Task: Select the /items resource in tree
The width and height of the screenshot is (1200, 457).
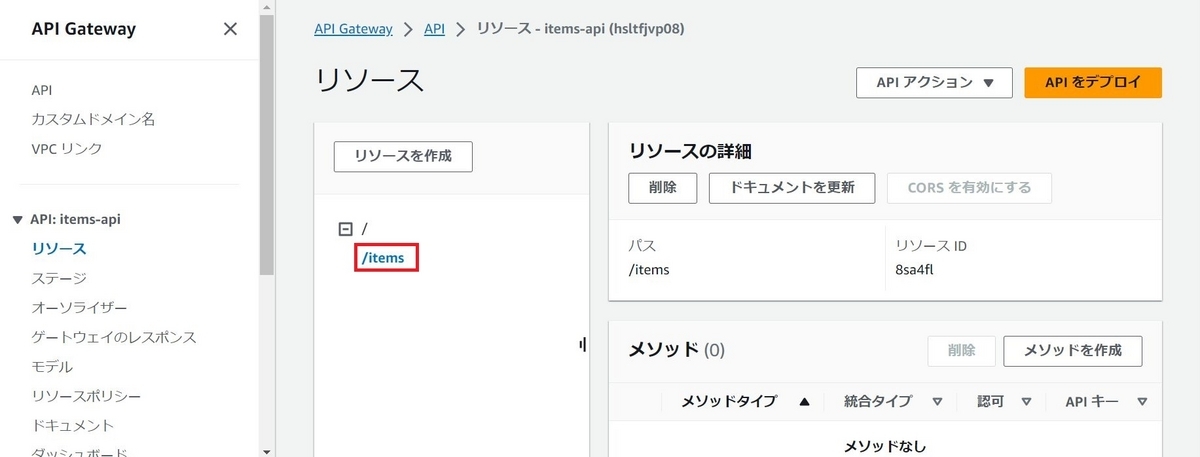Action: [384, 258]
